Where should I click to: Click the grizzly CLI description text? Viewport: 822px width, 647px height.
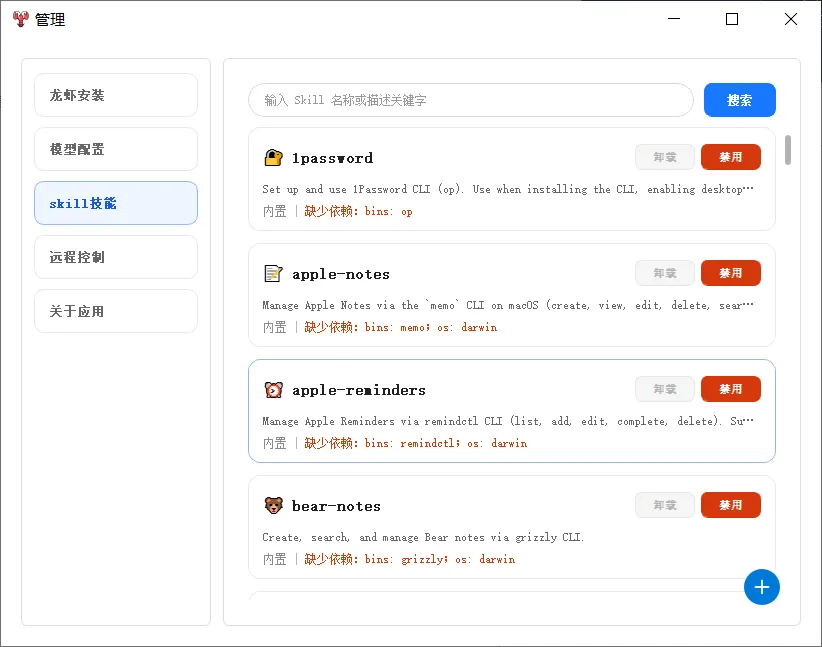(423, 537)
